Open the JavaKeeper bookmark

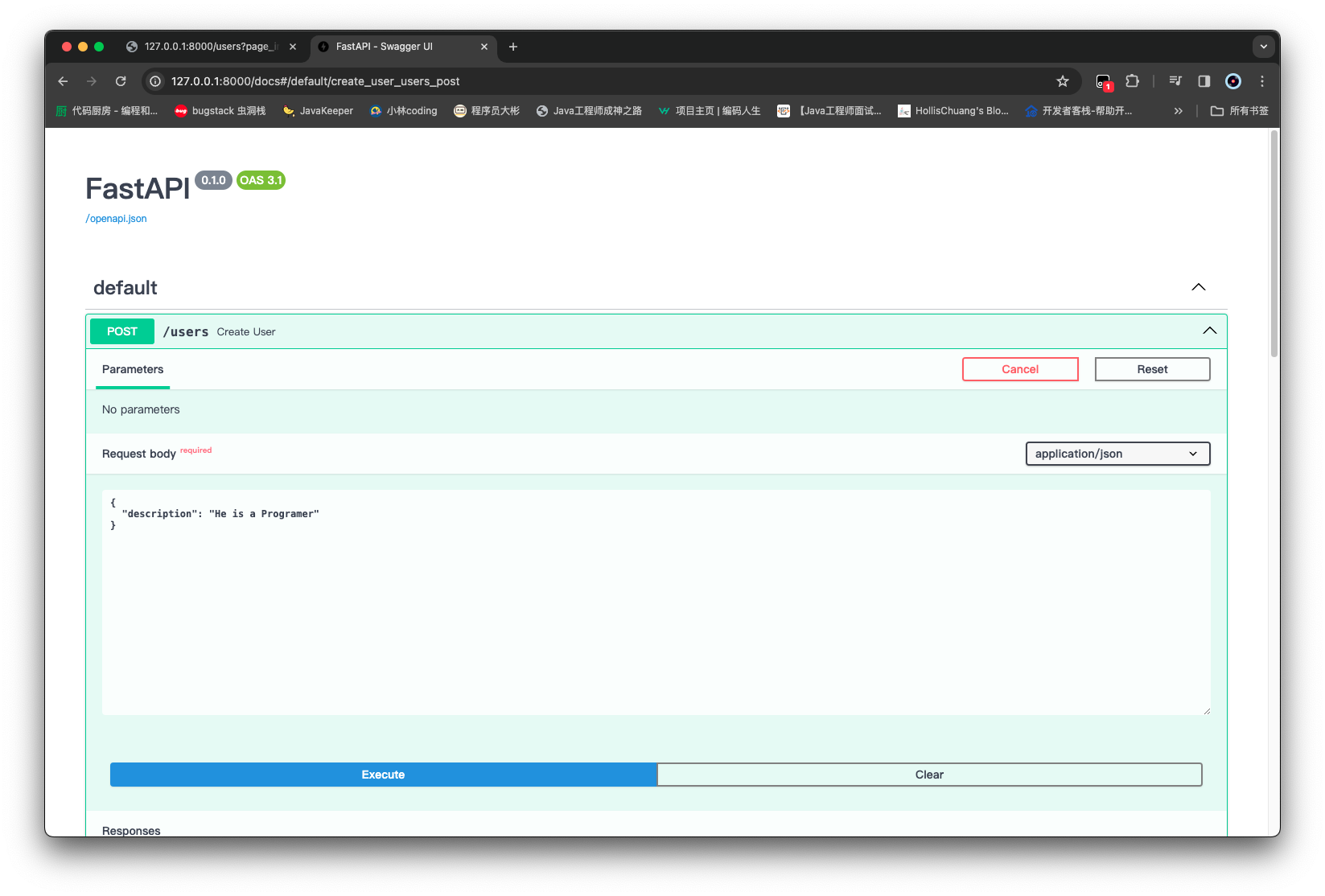[x=319, y=111]
